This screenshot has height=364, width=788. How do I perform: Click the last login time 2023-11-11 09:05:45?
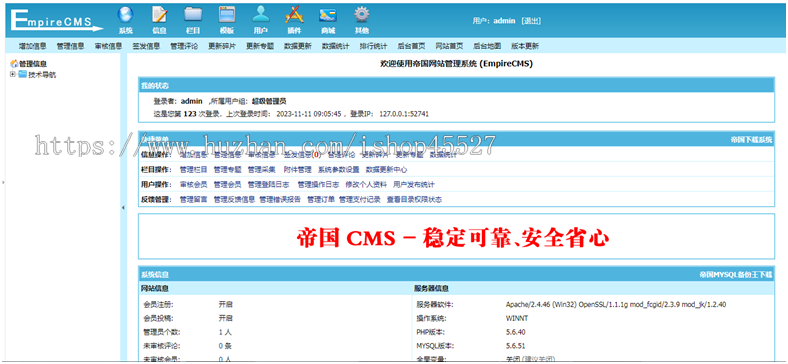[309, 114]
